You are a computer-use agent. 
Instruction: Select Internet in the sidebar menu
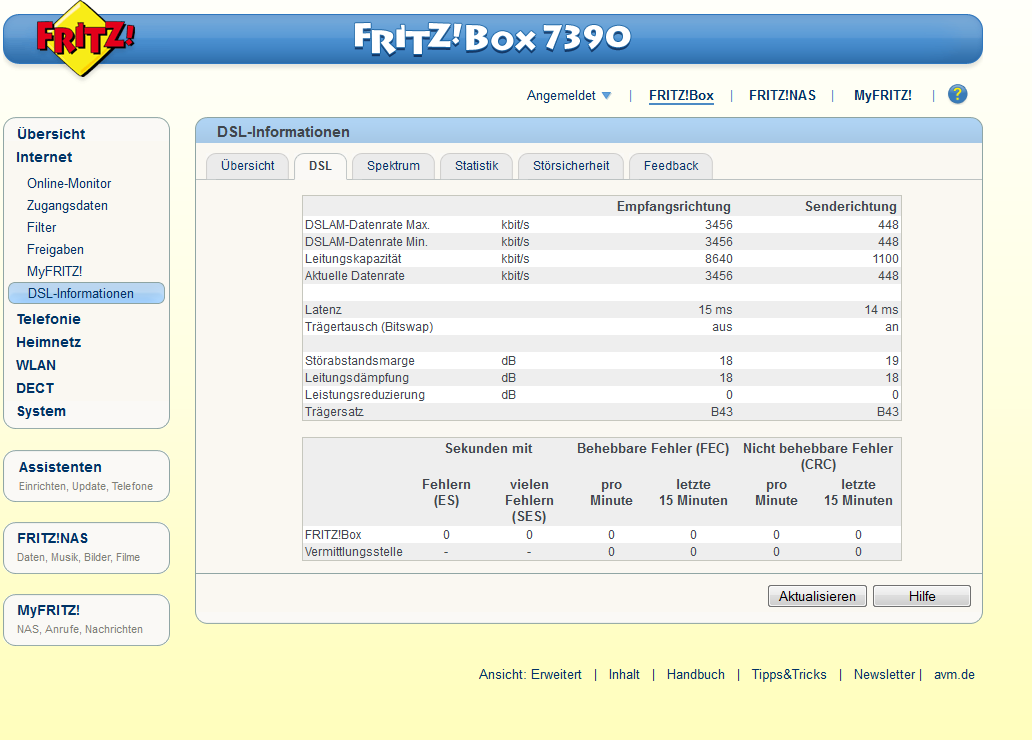tap(44, 157)
